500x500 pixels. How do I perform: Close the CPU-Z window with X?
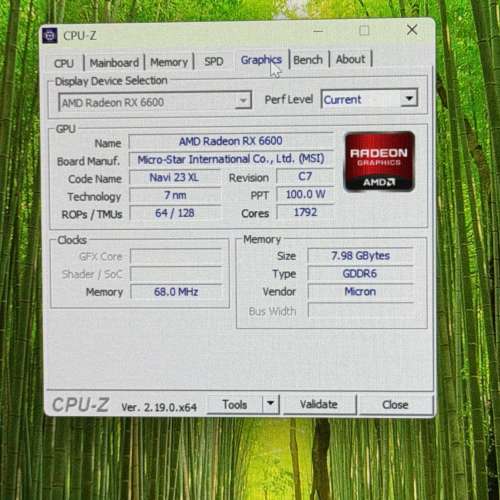coord(412,30)
